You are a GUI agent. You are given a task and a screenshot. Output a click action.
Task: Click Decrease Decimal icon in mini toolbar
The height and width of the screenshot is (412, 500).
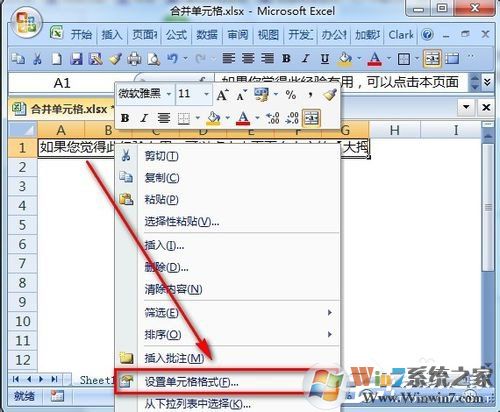(292, 118)
